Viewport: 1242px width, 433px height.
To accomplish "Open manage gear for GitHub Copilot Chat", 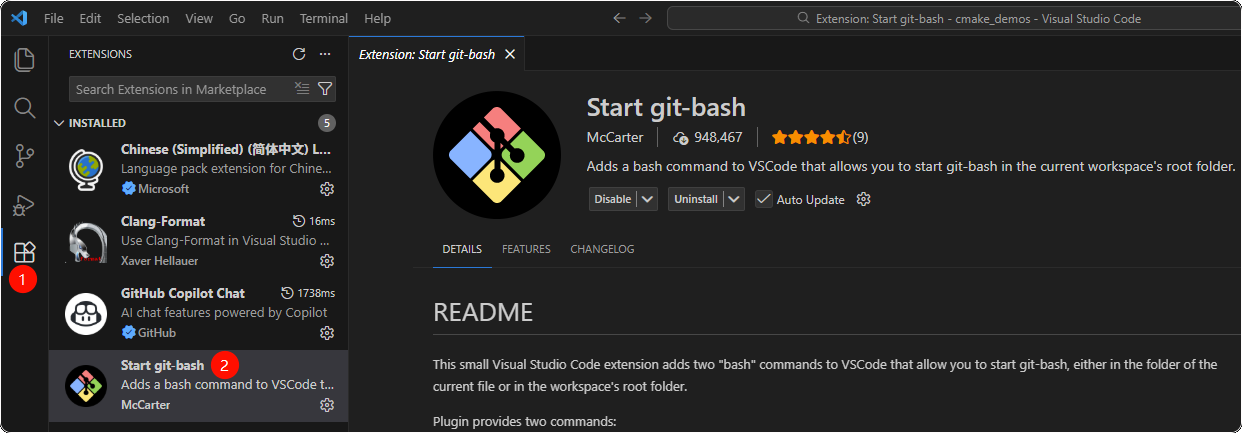I will point(326,333).
